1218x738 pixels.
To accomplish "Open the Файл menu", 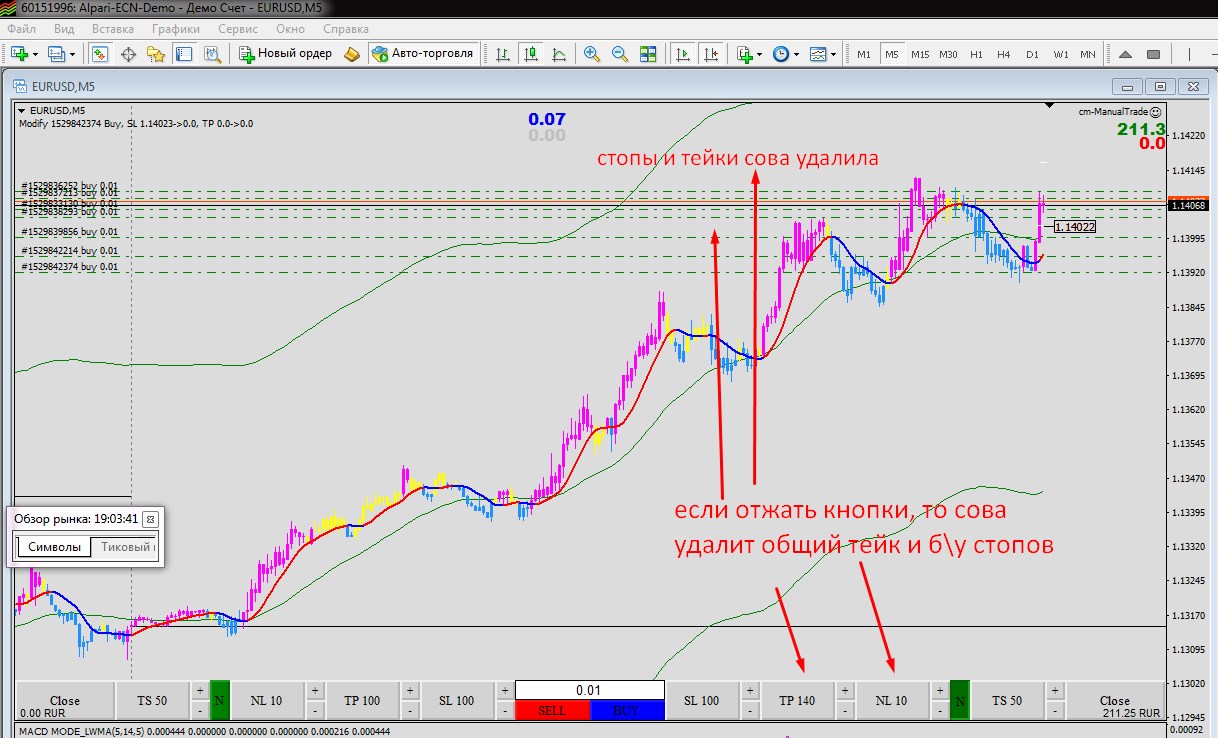I will point(22,29).
